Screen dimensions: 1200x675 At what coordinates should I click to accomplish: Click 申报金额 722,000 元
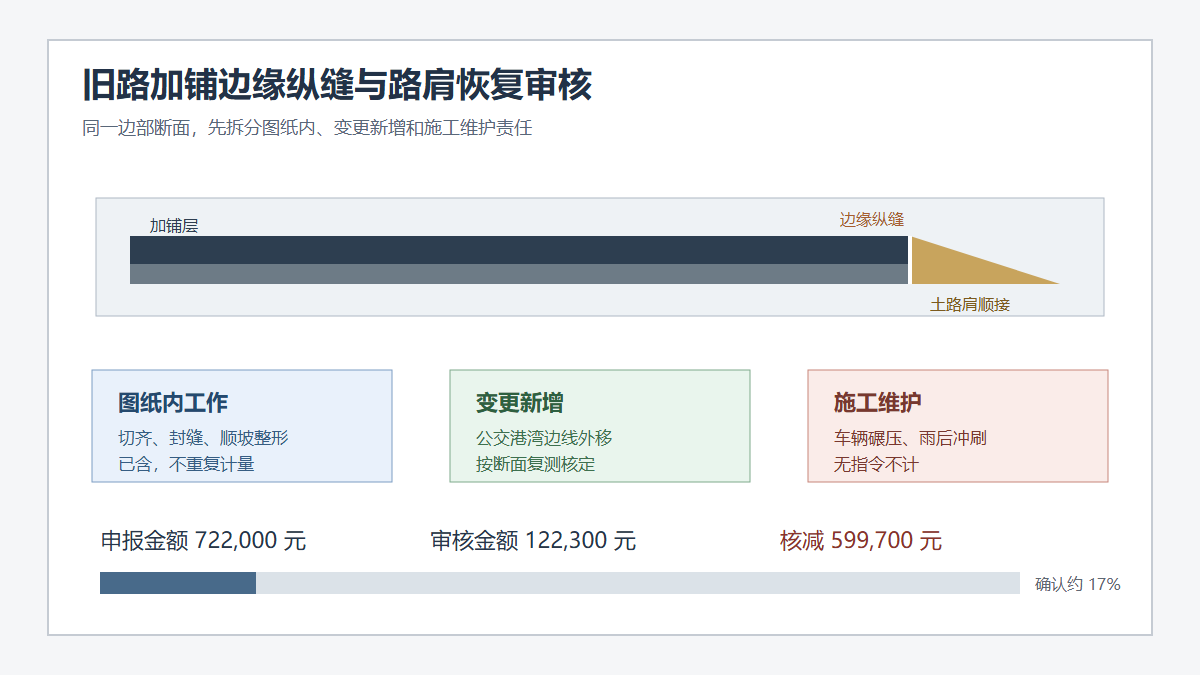tap(203, 541)
